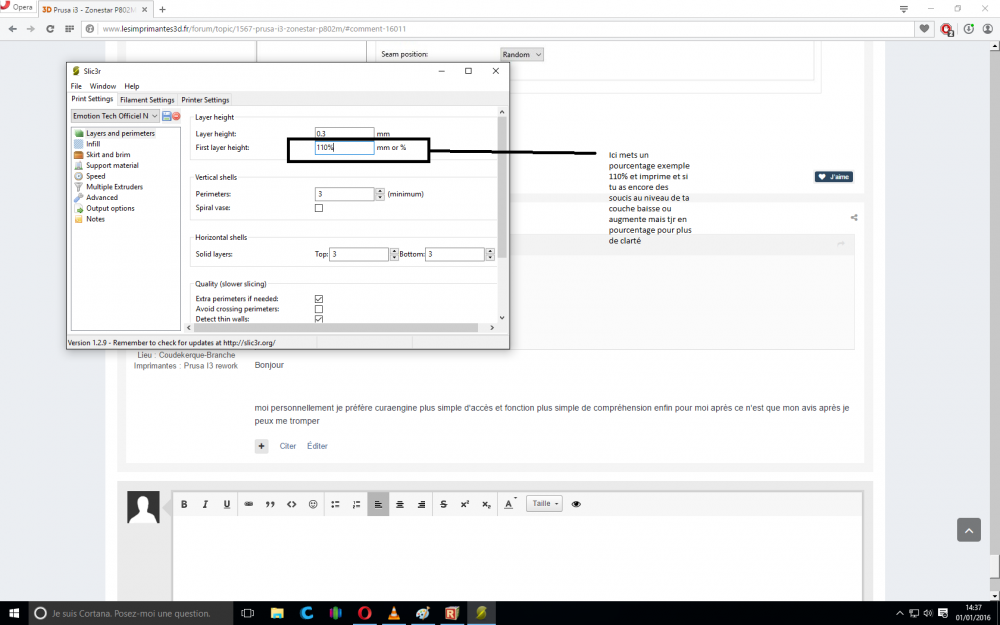This screenshot has height=625, width=1000.
Task: Toggle Extra perimeters if needed checkbox
Action: point(319,298)
